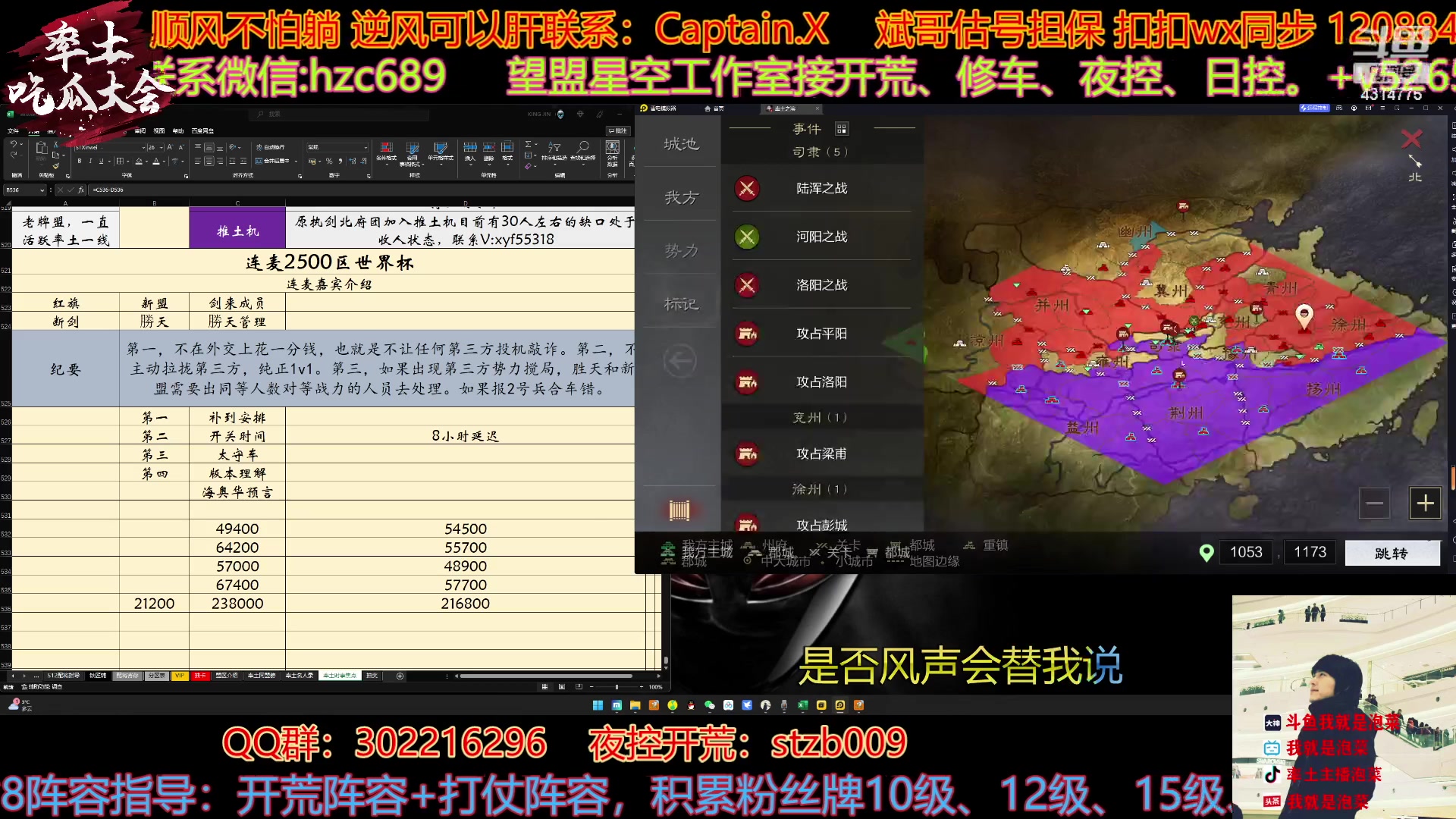Open the number format (常规) combo box
This screenshot has height=819, width=1456.
(337, 147)
